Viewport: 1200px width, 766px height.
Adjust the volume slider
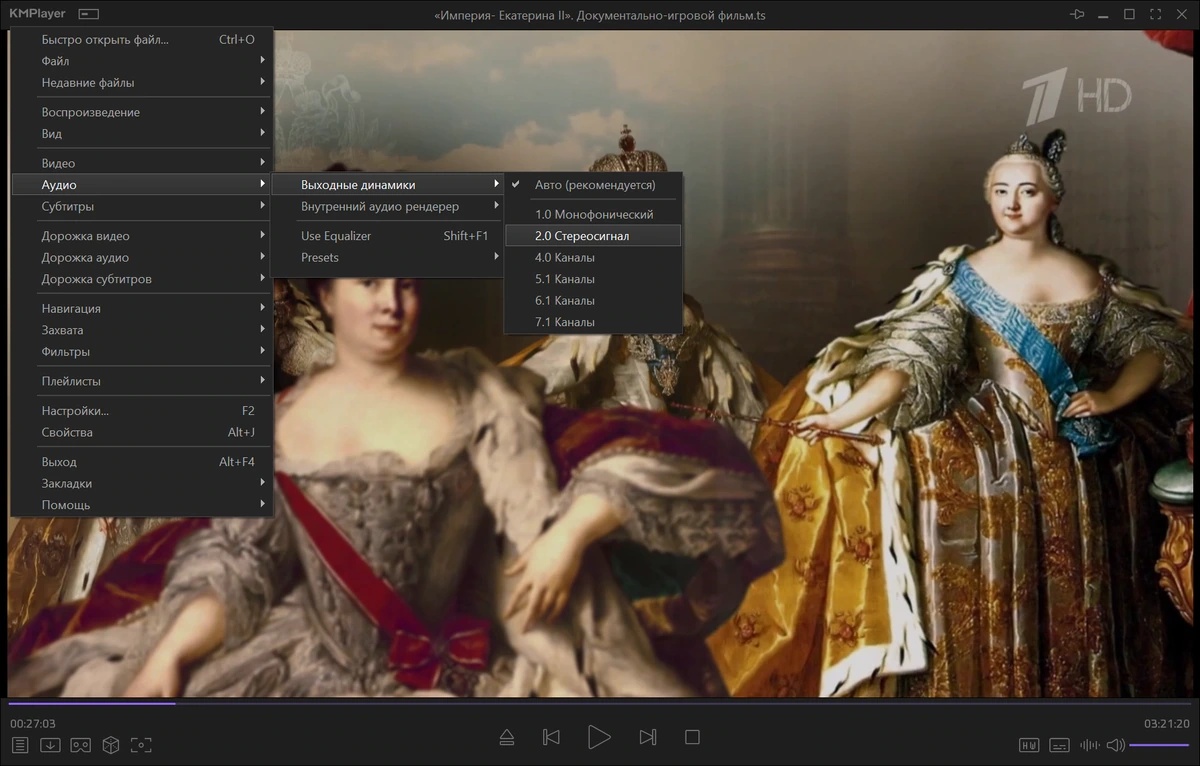(1159, 745)
